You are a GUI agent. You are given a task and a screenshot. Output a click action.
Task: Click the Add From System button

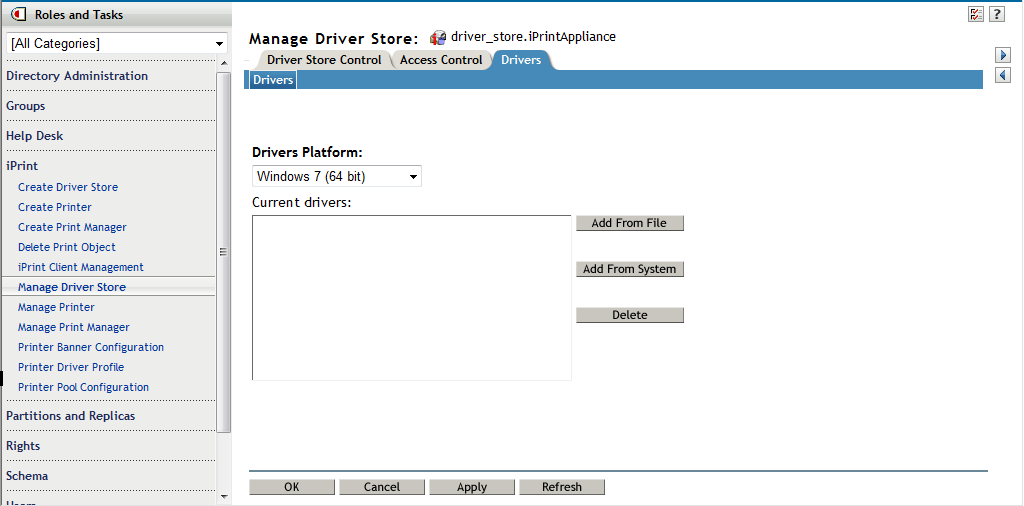tap(630, 269)
